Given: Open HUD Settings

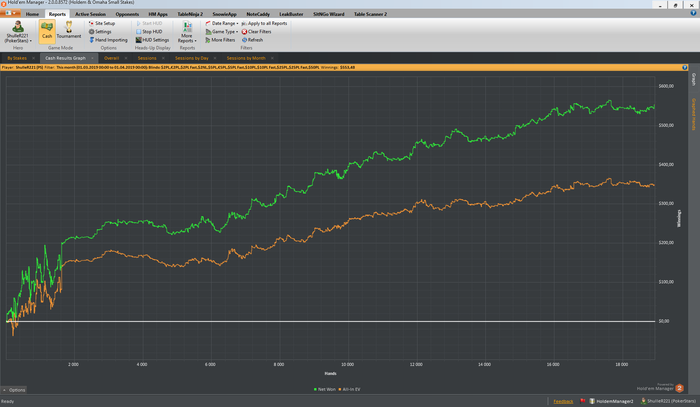Looking at the screenshot, I should tap(152, 40).
